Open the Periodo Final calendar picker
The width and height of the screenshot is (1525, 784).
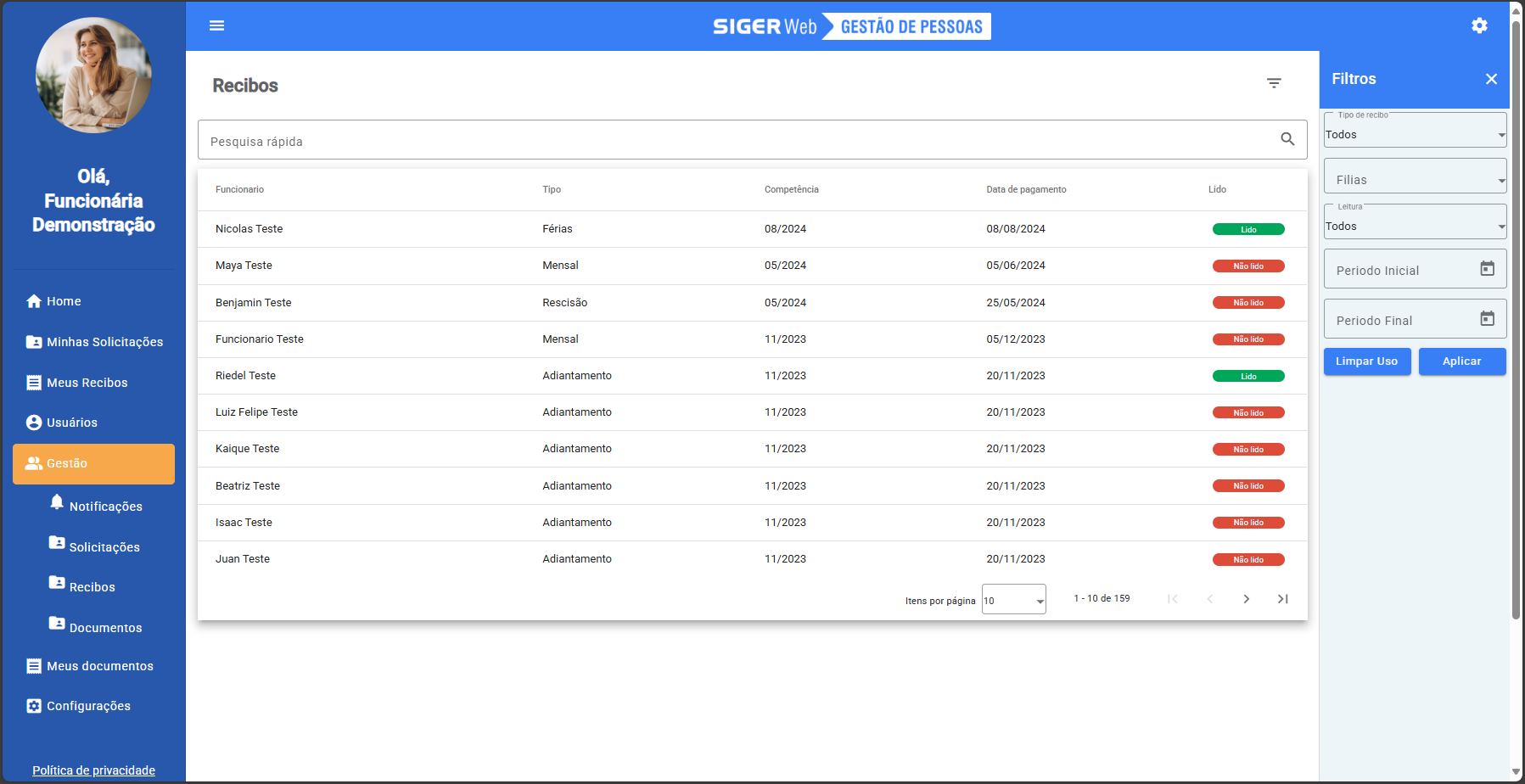(1487, 319)
